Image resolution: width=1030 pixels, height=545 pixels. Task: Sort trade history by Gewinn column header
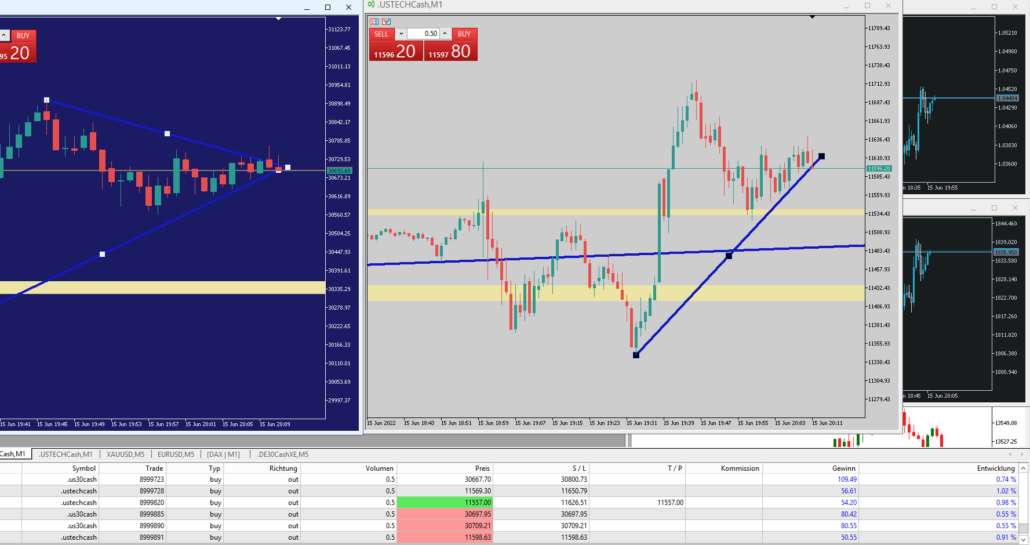(844, 467)
